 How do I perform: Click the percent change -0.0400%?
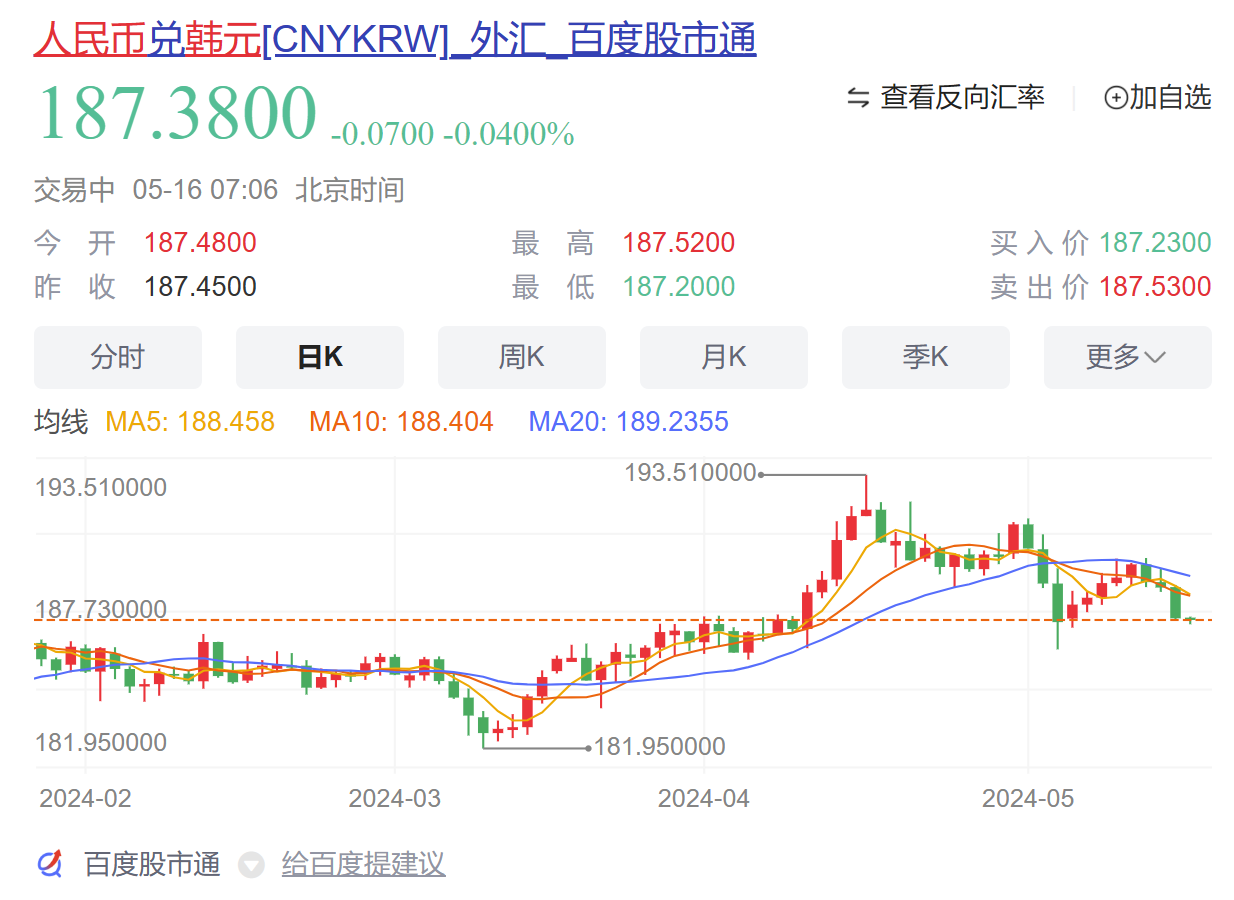509,134
